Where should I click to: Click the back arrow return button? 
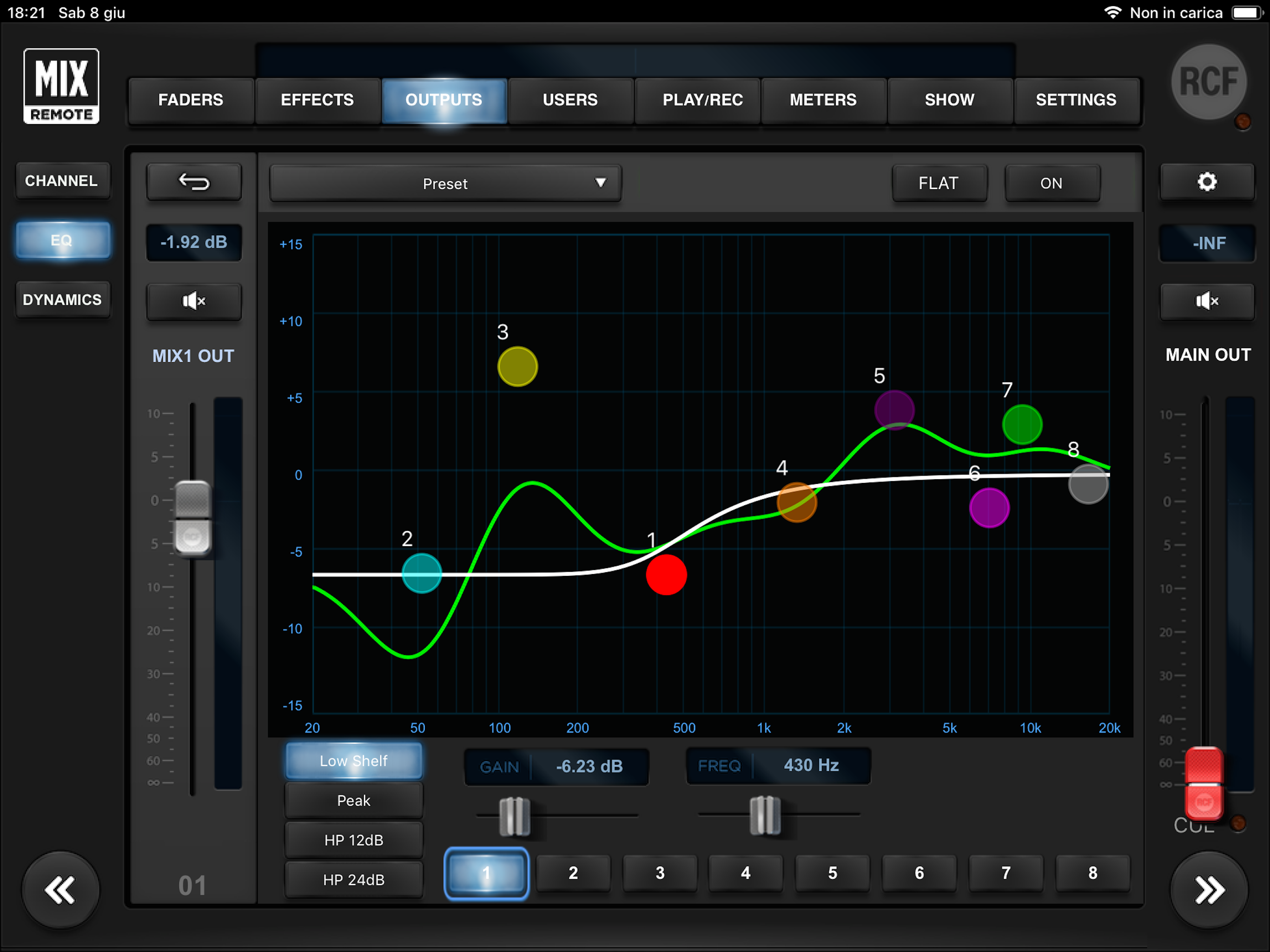[x=193, y=183]
